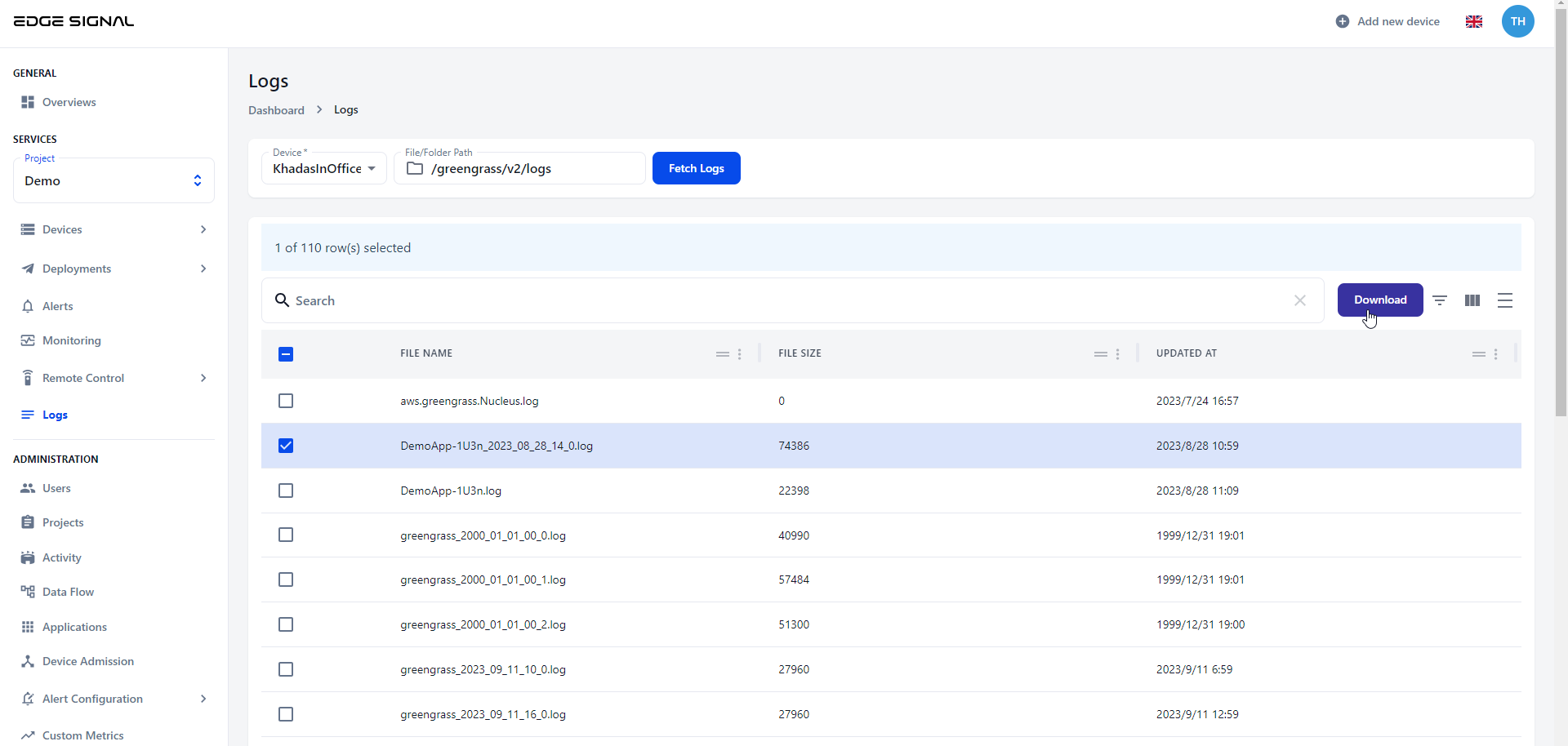1568x746 pixels.
Task: Click the row density toggle icon
Action: click(1505, 300)
